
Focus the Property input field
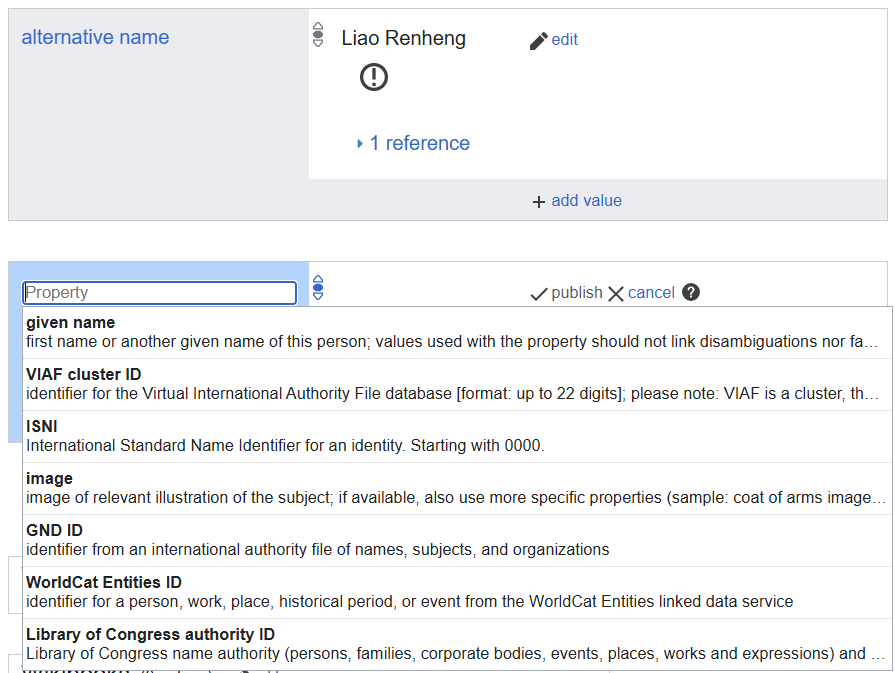(x=160, y=293)
